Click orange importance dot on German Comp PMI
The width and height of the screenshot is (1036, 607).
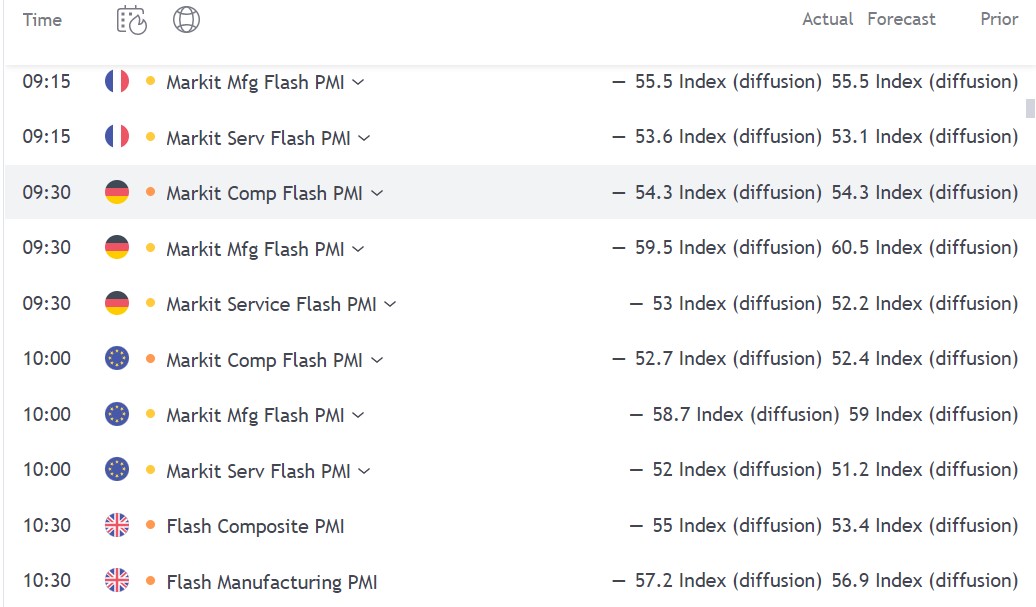coord(150,192)
